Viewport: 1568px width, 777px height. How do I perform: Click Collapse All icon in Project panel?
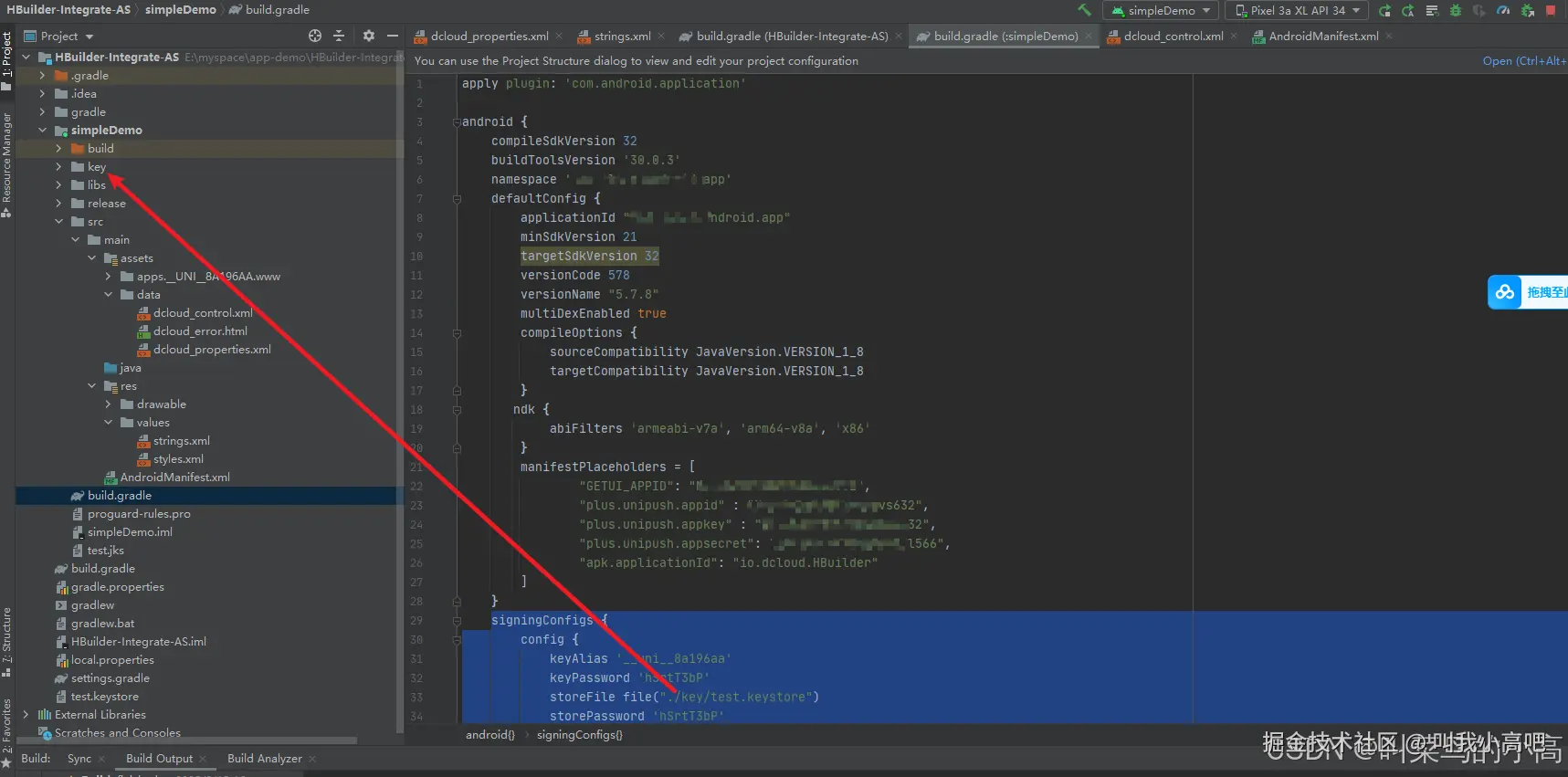click(339, 36)
